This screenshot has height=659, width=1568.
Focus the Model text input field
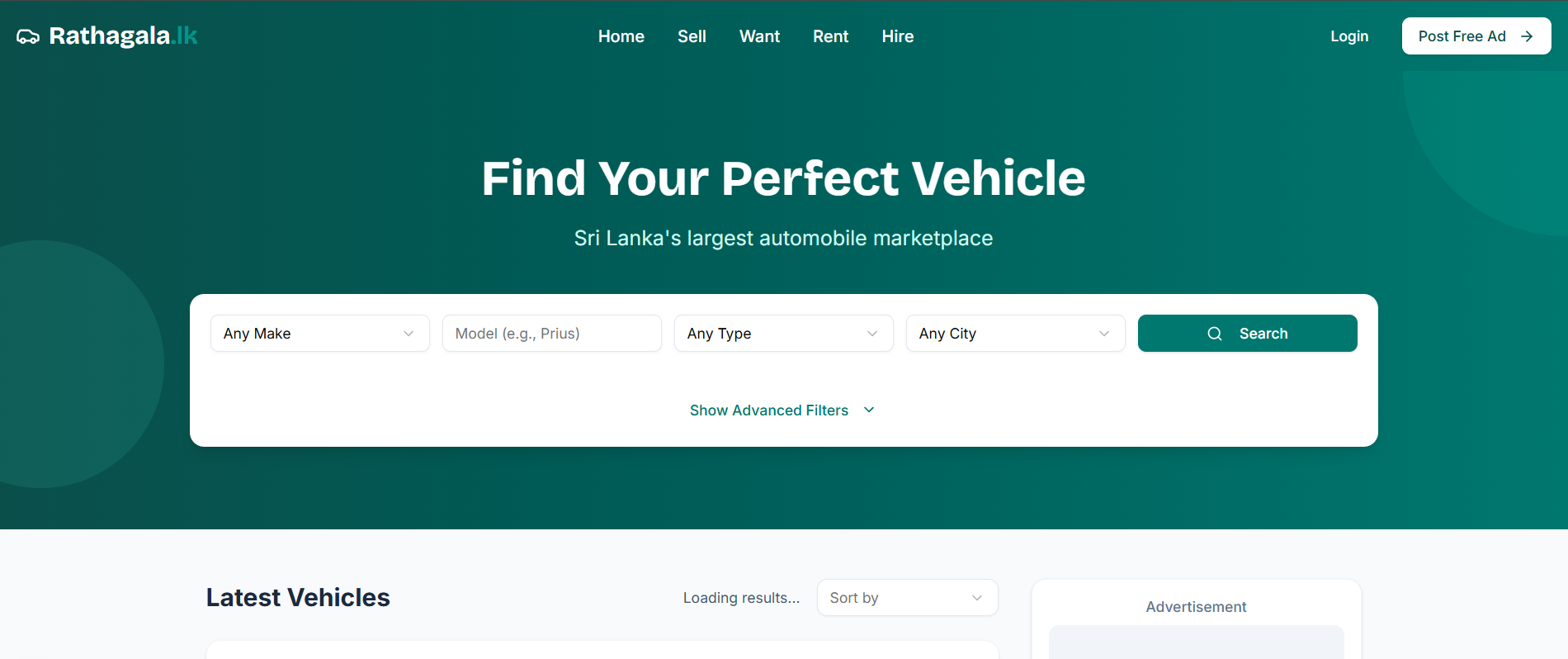(551, 334)
